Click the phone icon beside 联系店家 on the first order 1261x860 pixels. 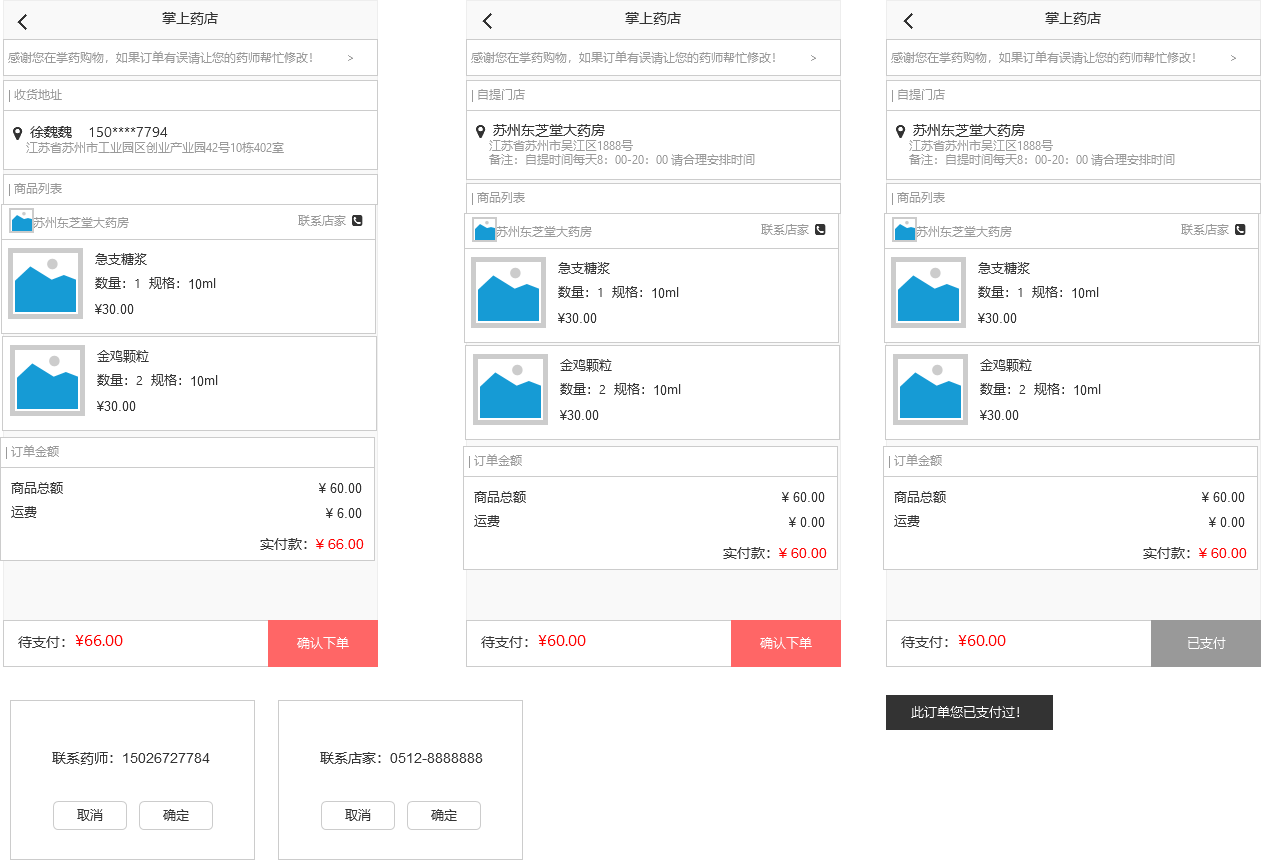(358, 221)
